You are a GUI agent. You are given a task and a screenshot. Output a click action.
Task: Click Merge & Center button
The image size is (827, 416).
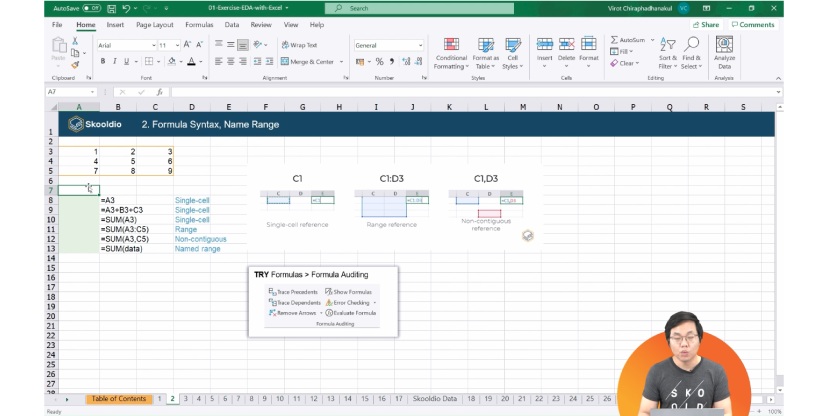pyautogui.click(x=307, y=62)
